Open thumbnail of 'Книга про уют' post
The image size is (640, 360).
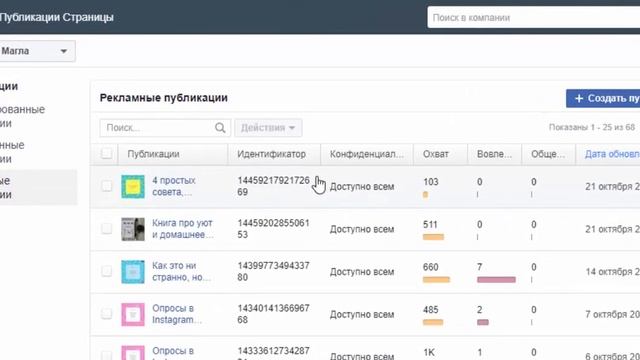tap(133, 229)
